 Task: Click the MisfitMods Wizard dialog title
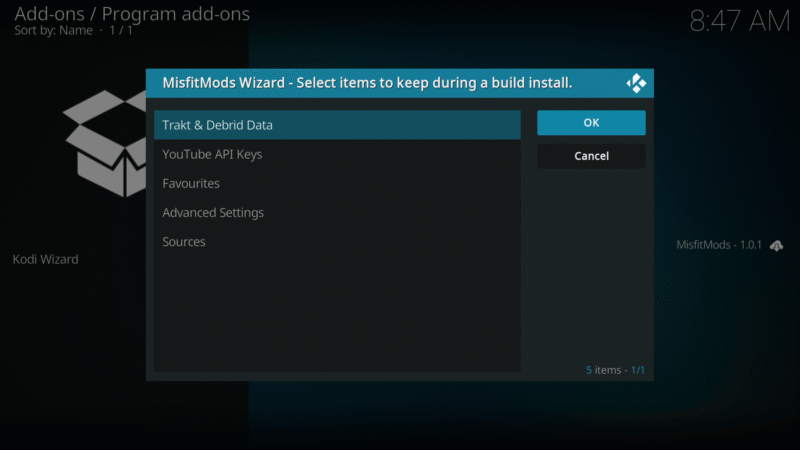coord(367,83)
